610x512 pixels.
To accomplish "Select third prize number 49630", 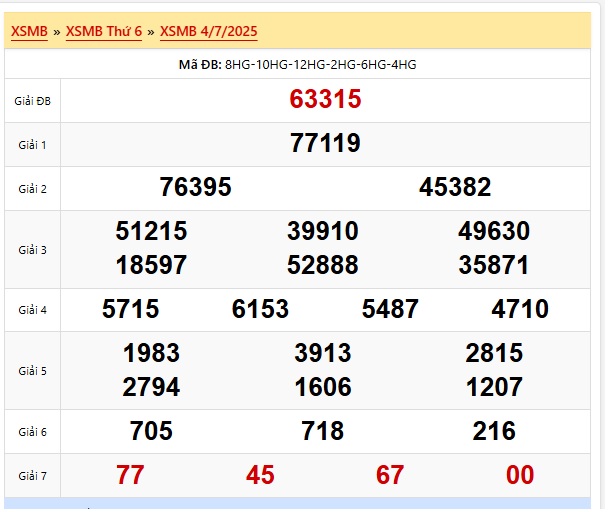I will pos(494,231).
